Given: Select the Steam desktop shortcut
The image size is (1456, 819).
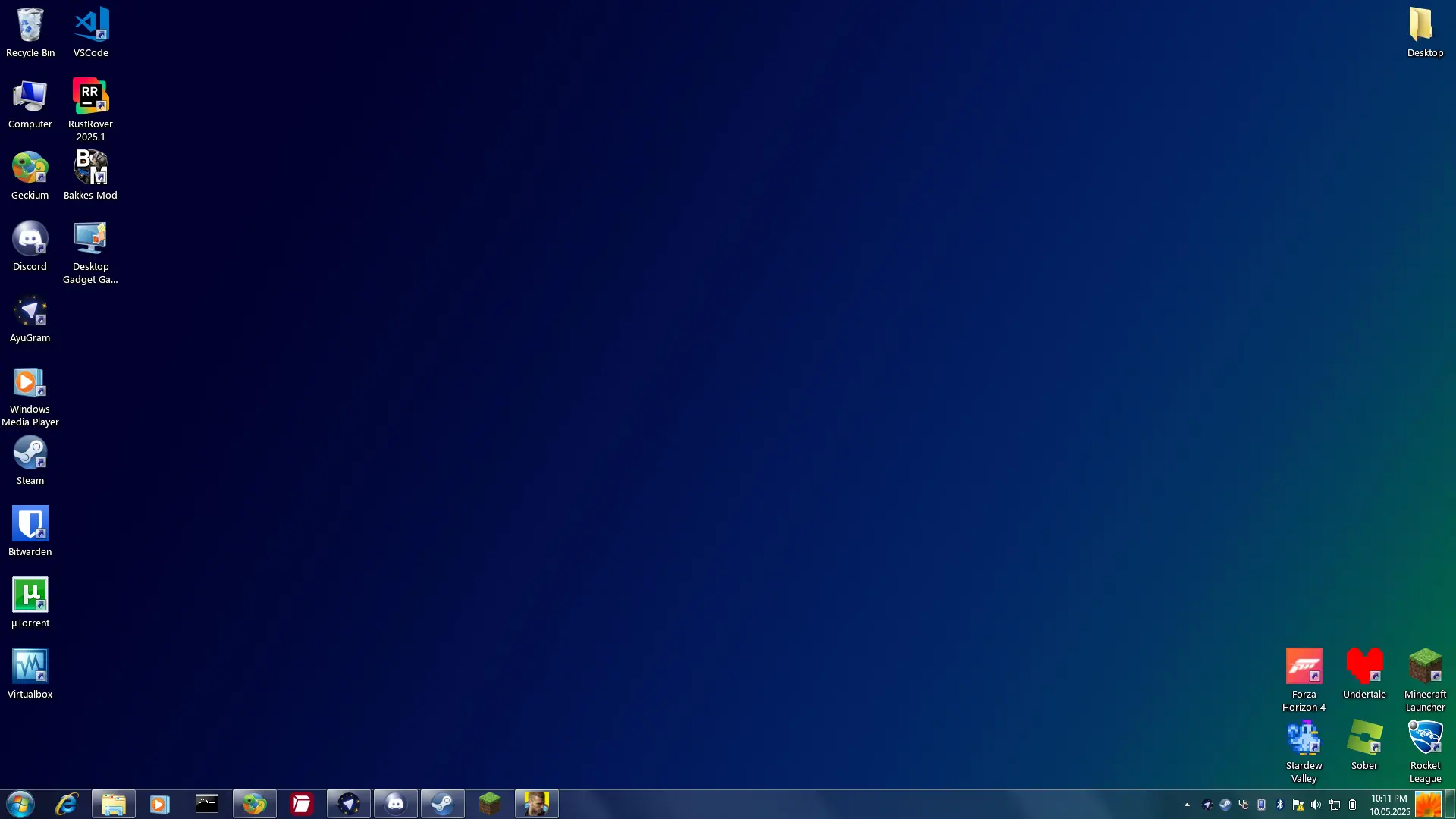Looking at the screenshot, I should coord(30,460).
